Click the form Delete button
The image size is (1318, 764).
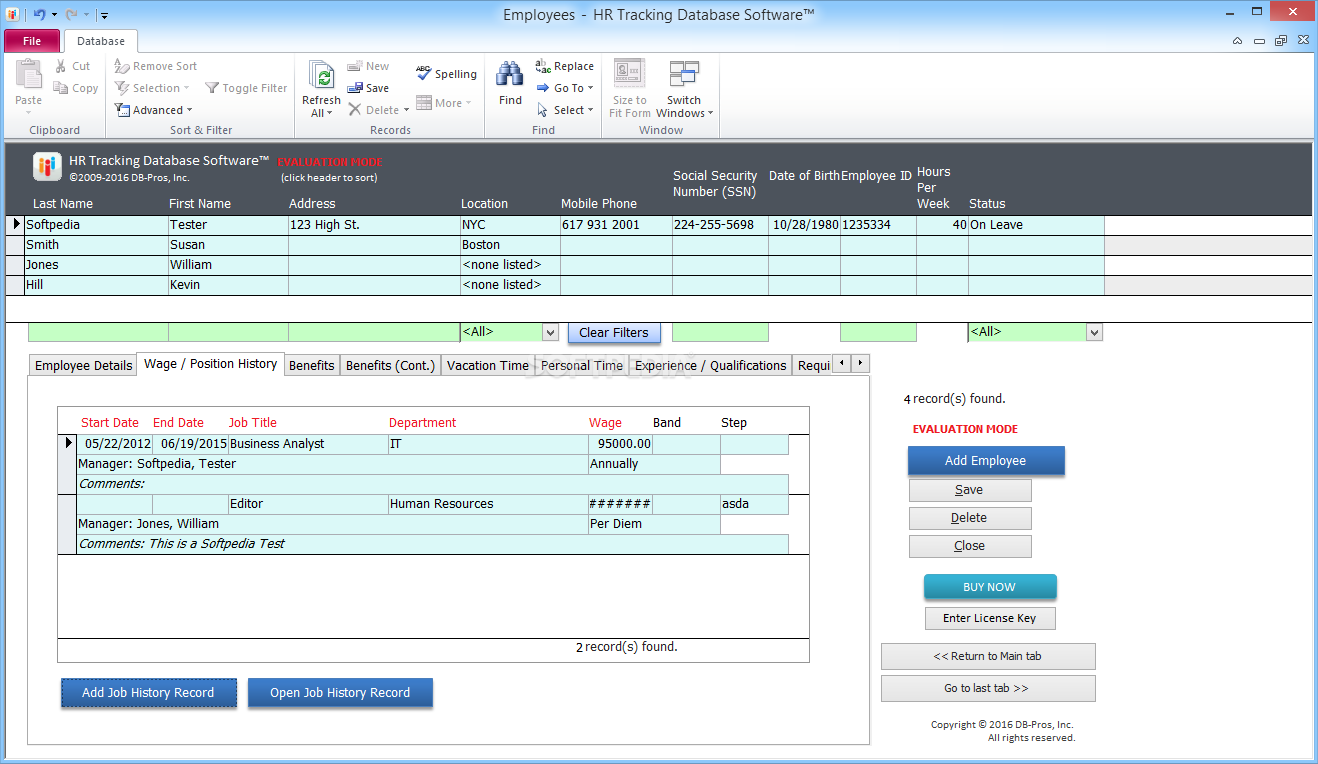[970, 518]
